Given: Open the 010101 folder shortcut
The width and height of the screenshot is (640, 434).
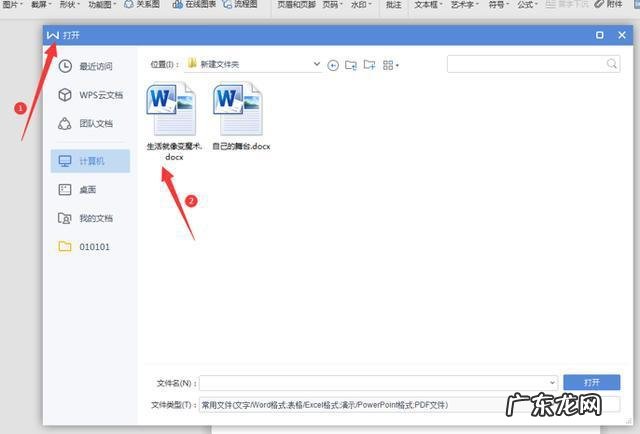Looking at the screenshot, I should pos(84,247).
